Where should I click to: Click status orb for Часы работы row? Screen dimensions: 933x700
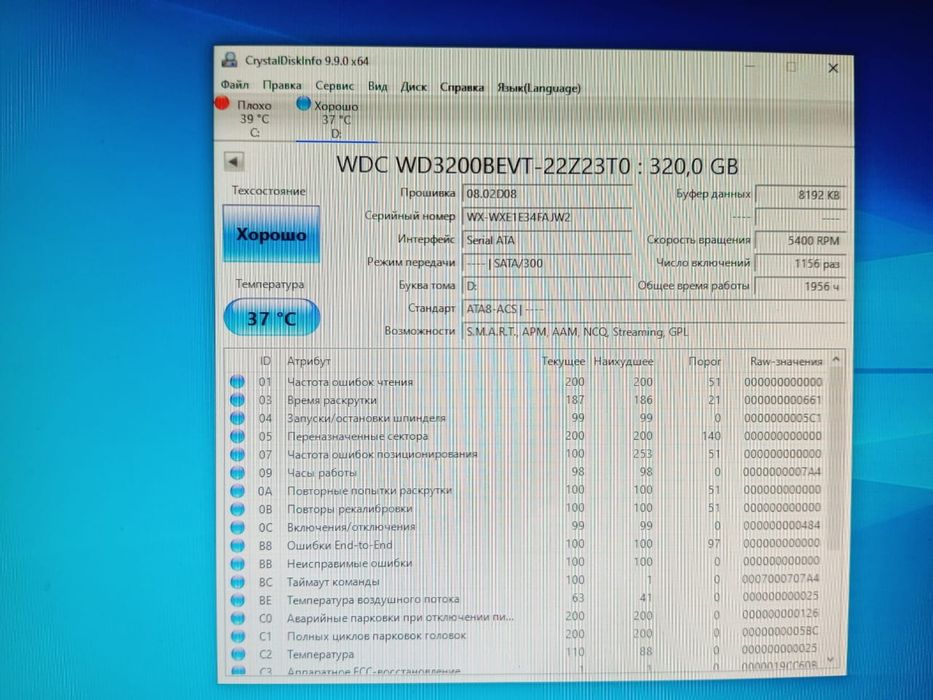tap(237, 473)
